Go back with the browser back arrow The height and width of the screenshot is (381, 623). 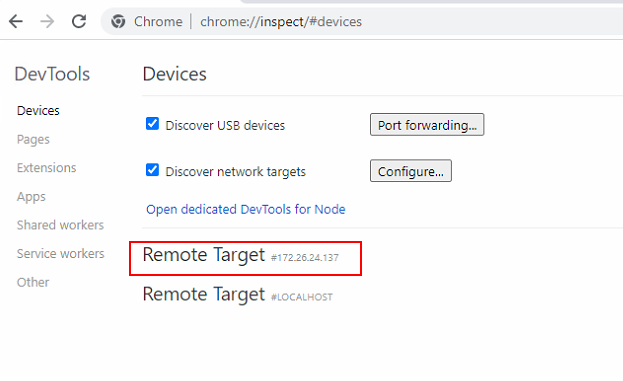16,21
